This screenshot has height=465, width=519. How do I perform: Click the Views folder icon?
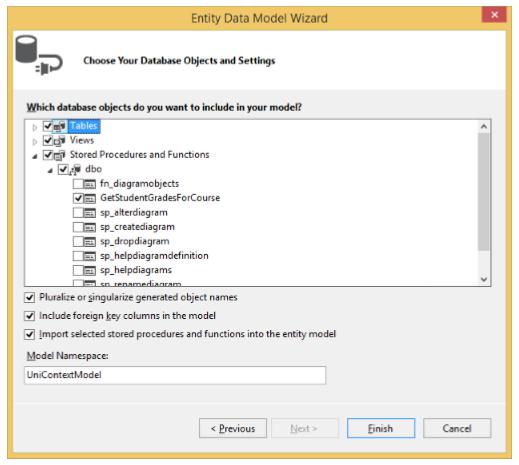pos(60,141)
